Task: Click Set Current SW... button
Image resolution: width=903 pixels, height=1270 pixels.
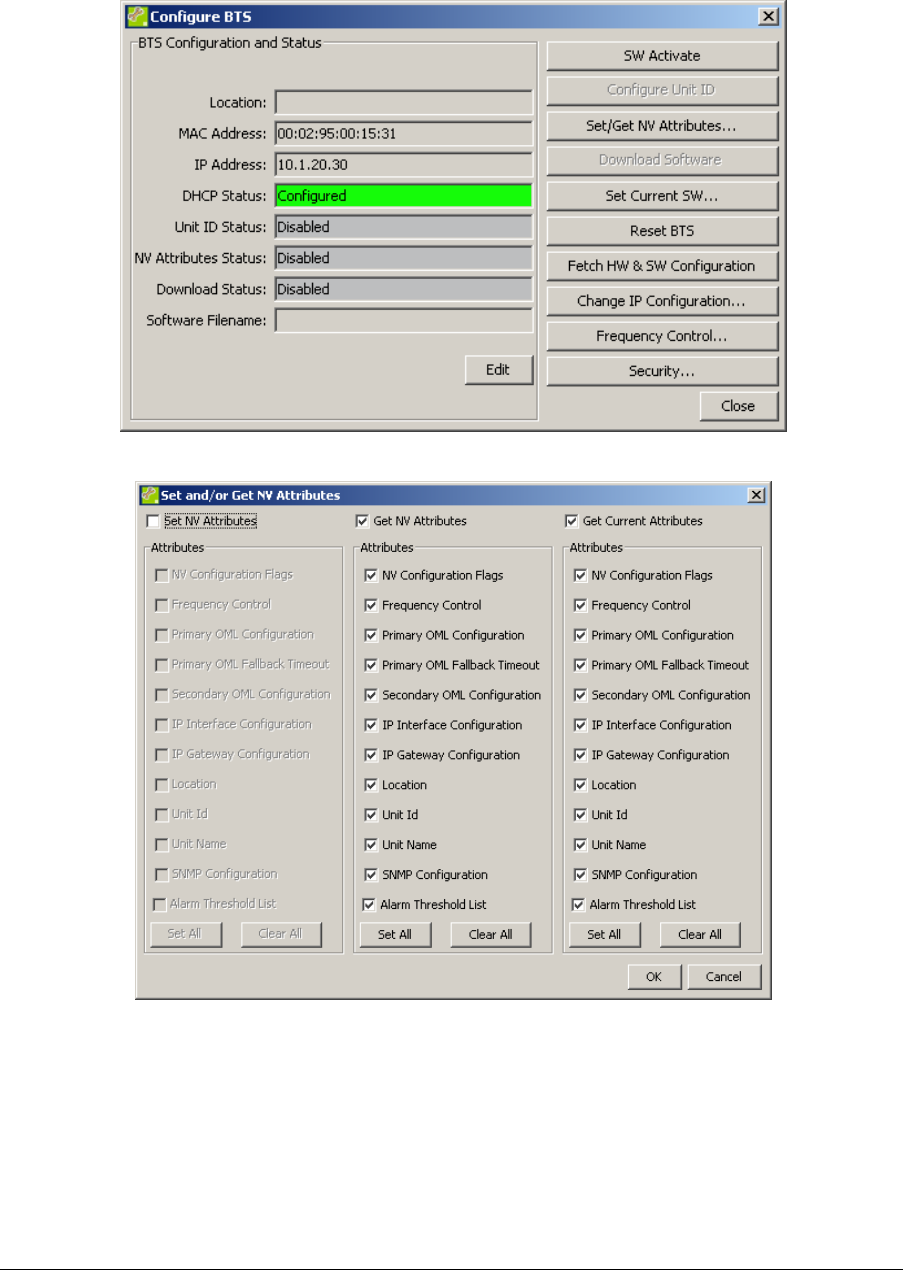Action: click(x=662, y=196)
